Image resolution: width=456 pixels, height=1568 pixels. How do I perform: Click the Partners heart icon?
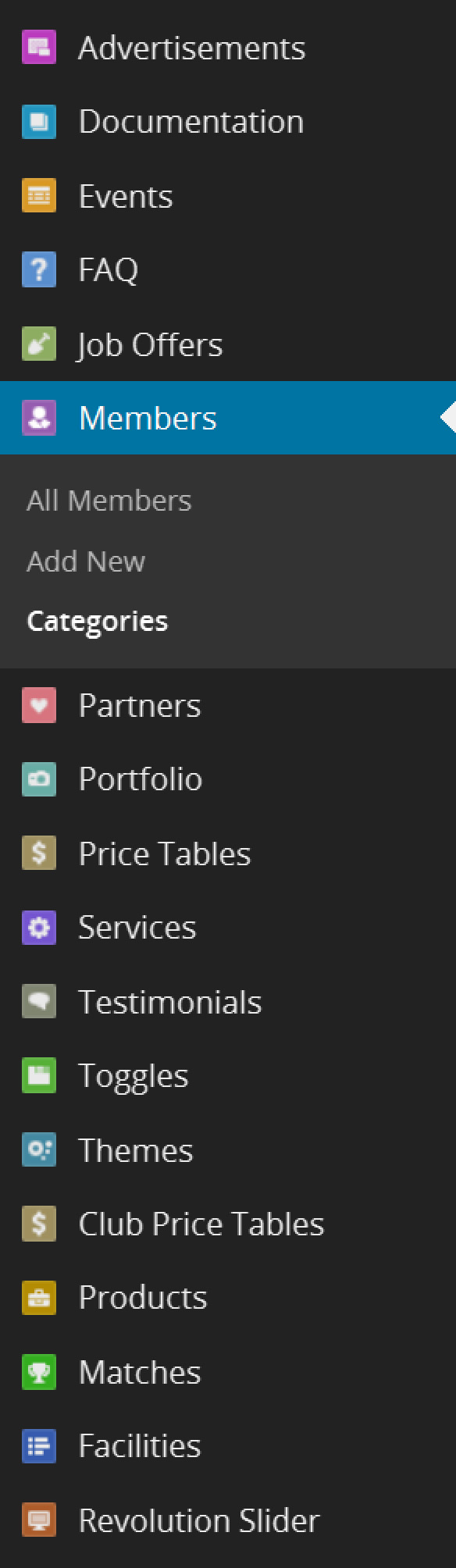[39, 705]
